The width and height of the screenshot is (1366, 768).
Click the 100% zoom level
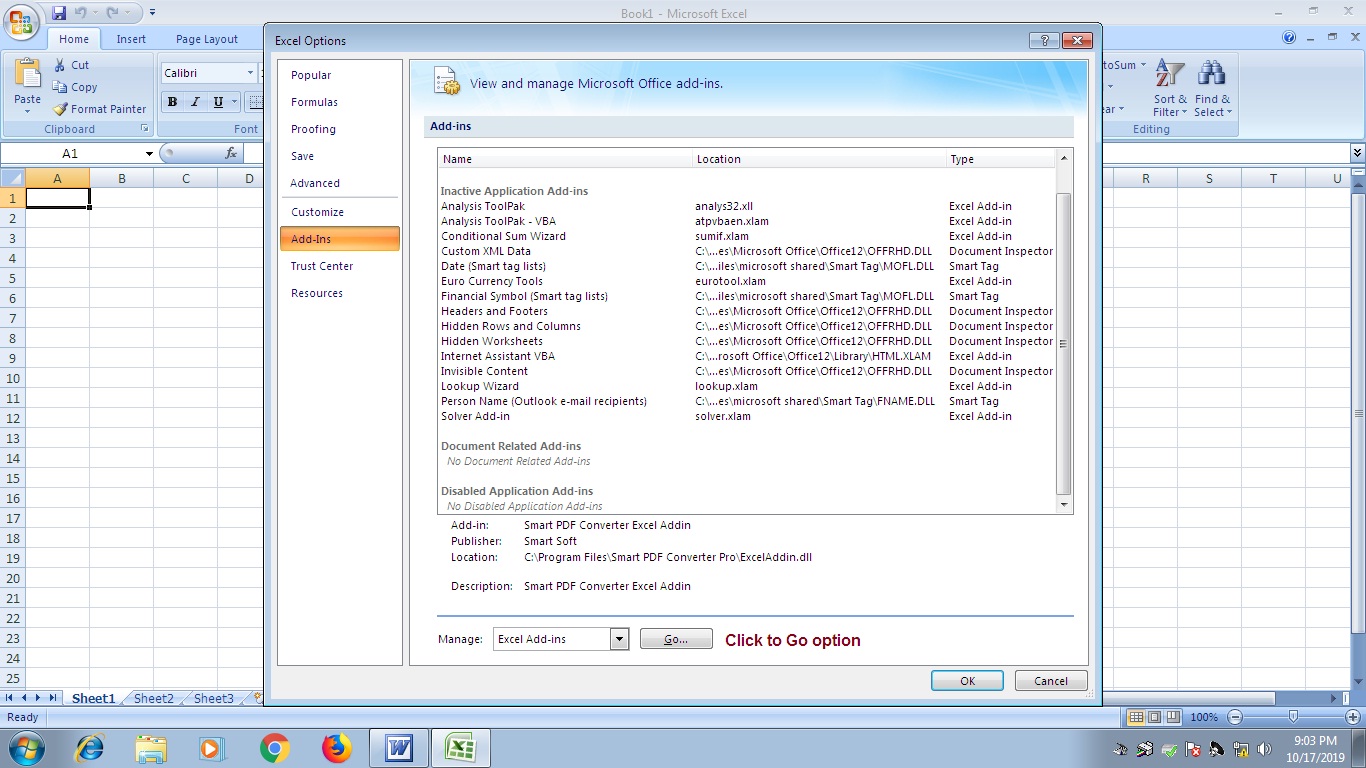(1204, 717)
